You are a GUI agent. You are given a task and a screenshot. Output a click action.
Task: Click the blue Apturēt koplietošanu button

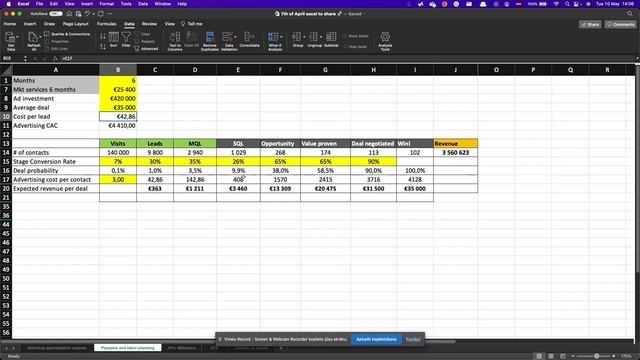click(376, 339)
